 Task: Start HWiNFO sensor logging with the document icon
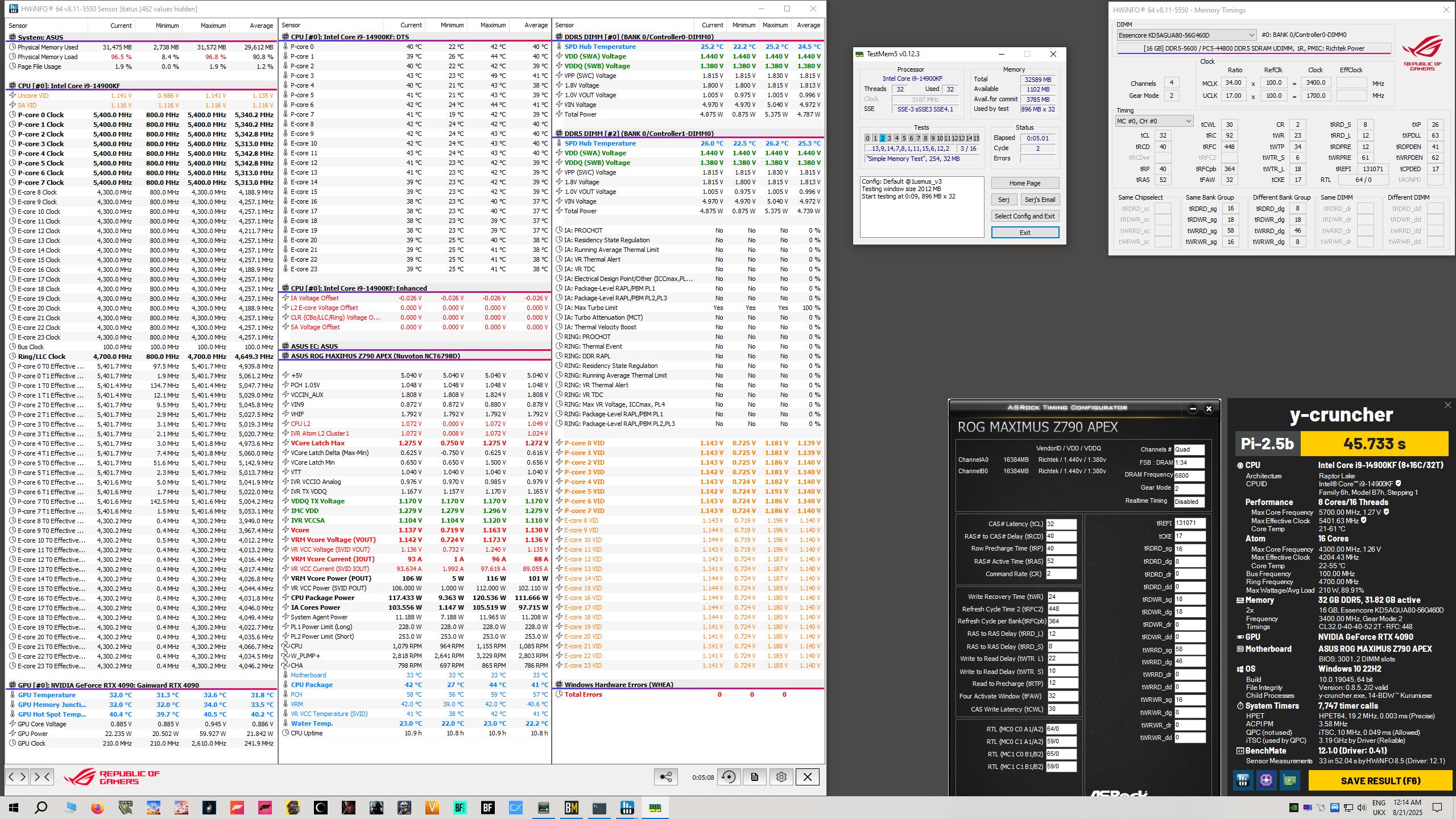point(755,777)
